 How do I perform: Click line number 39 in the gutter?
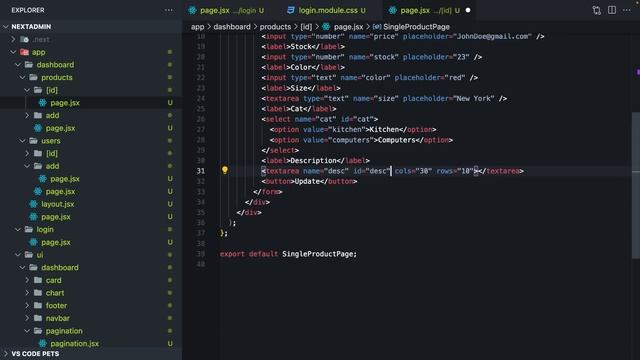point(200,254)
